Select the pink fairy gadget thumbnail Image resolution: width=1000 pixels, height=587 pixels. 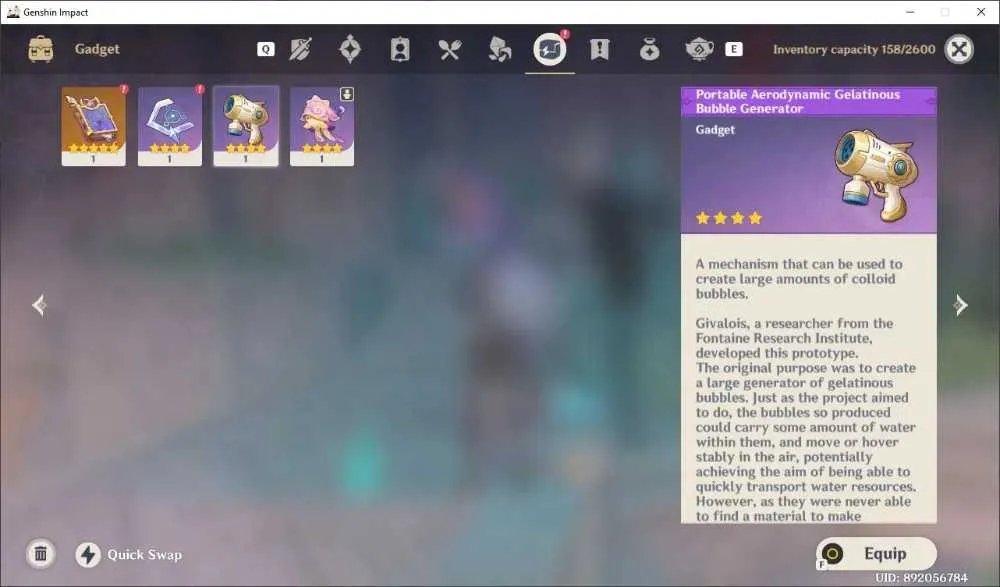(x=322, y=126)
